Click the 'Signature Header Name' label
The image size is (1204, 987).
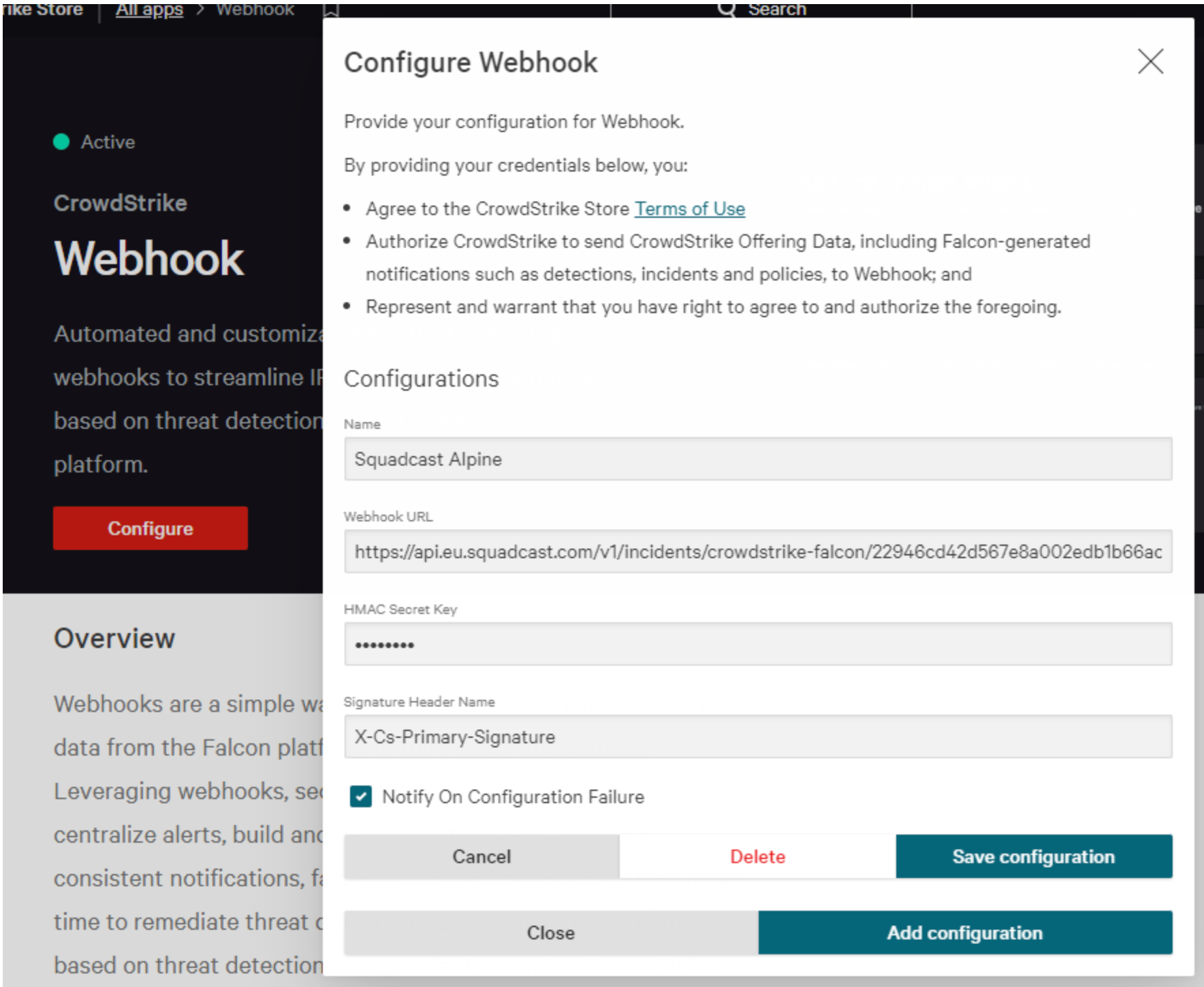419,702
